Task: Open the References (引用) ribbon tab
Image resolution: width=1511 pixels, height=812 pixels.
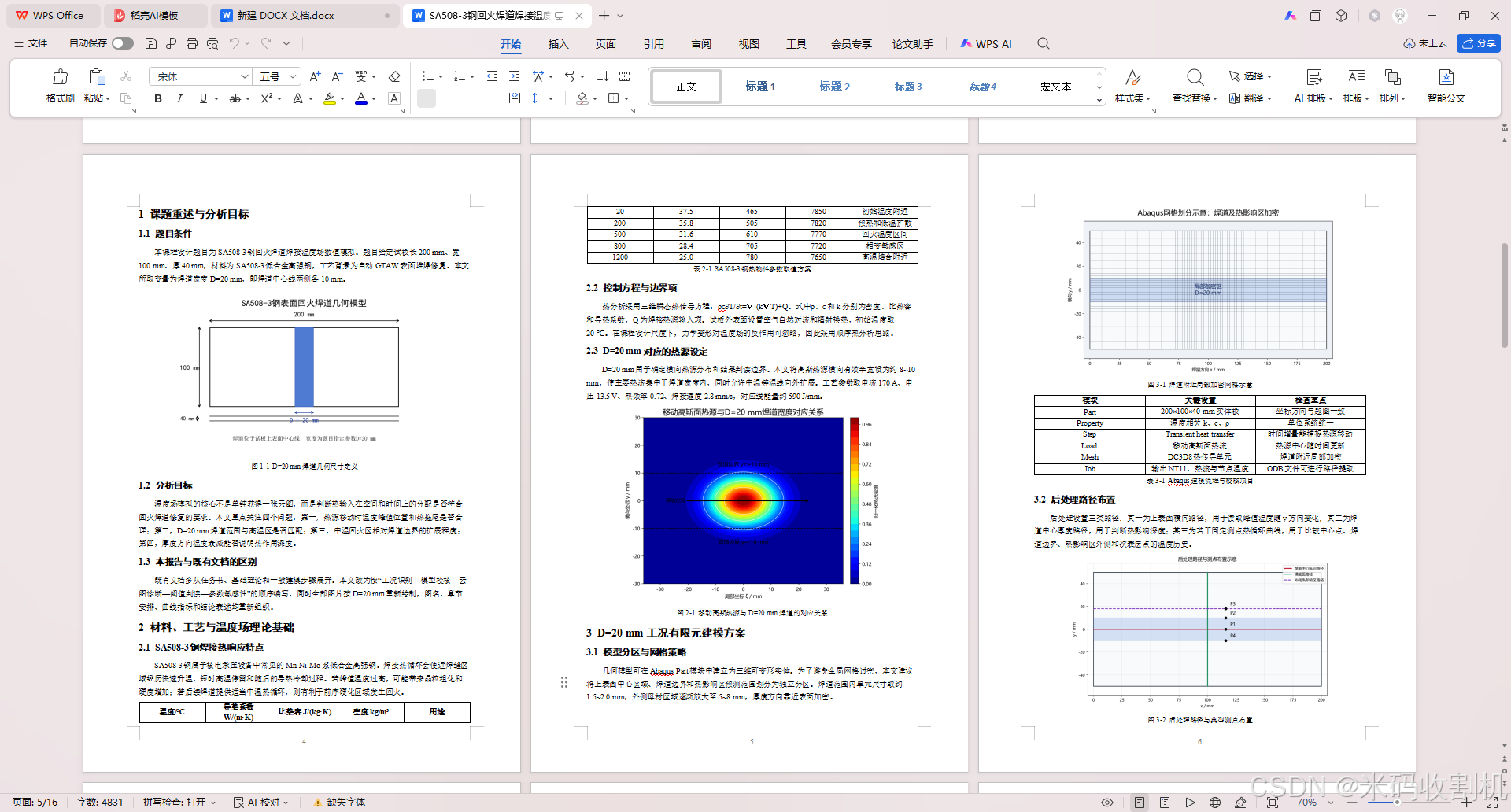Action: coord(653,44)
